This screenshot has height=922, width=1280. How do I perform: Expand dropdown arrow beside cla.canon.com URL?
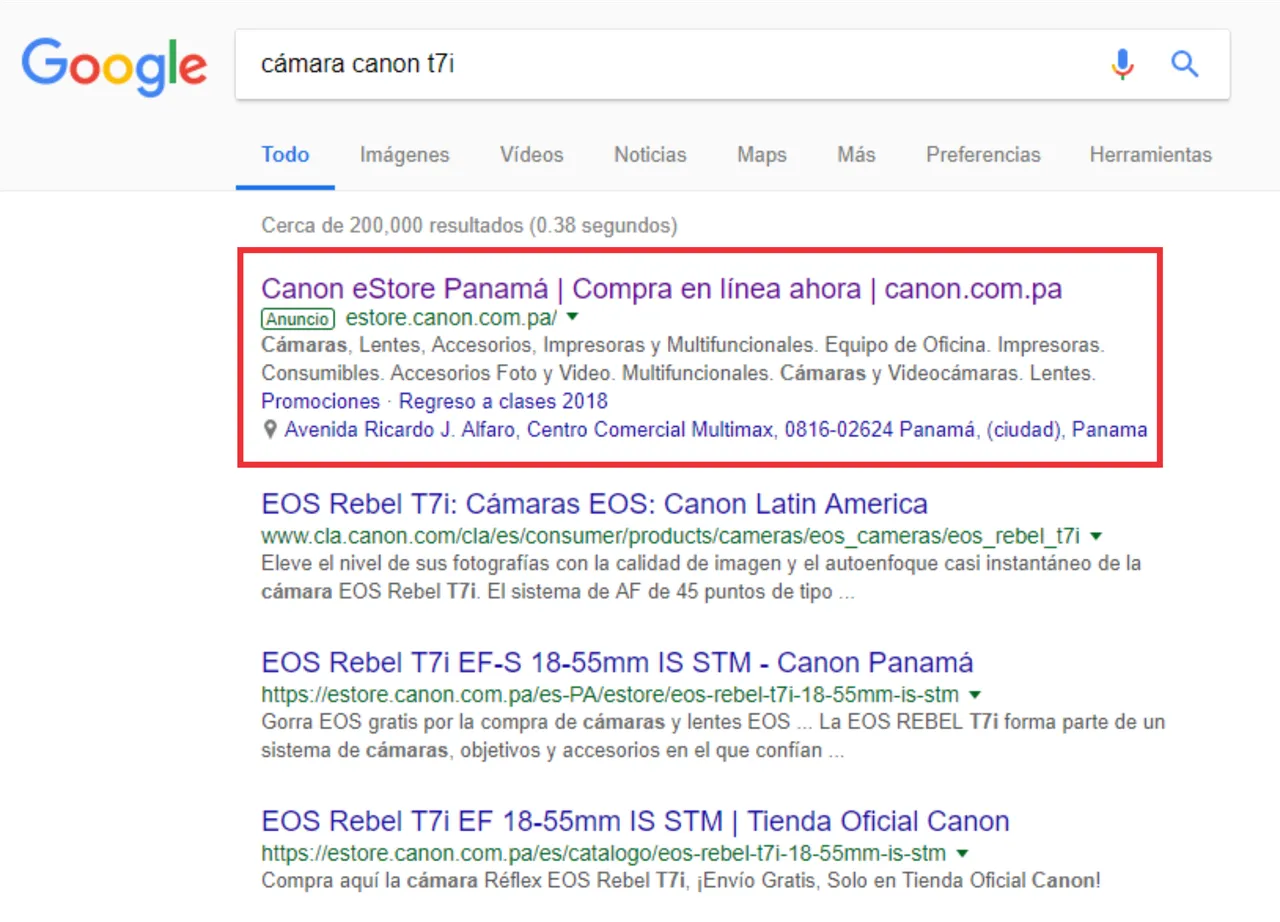1097,534
